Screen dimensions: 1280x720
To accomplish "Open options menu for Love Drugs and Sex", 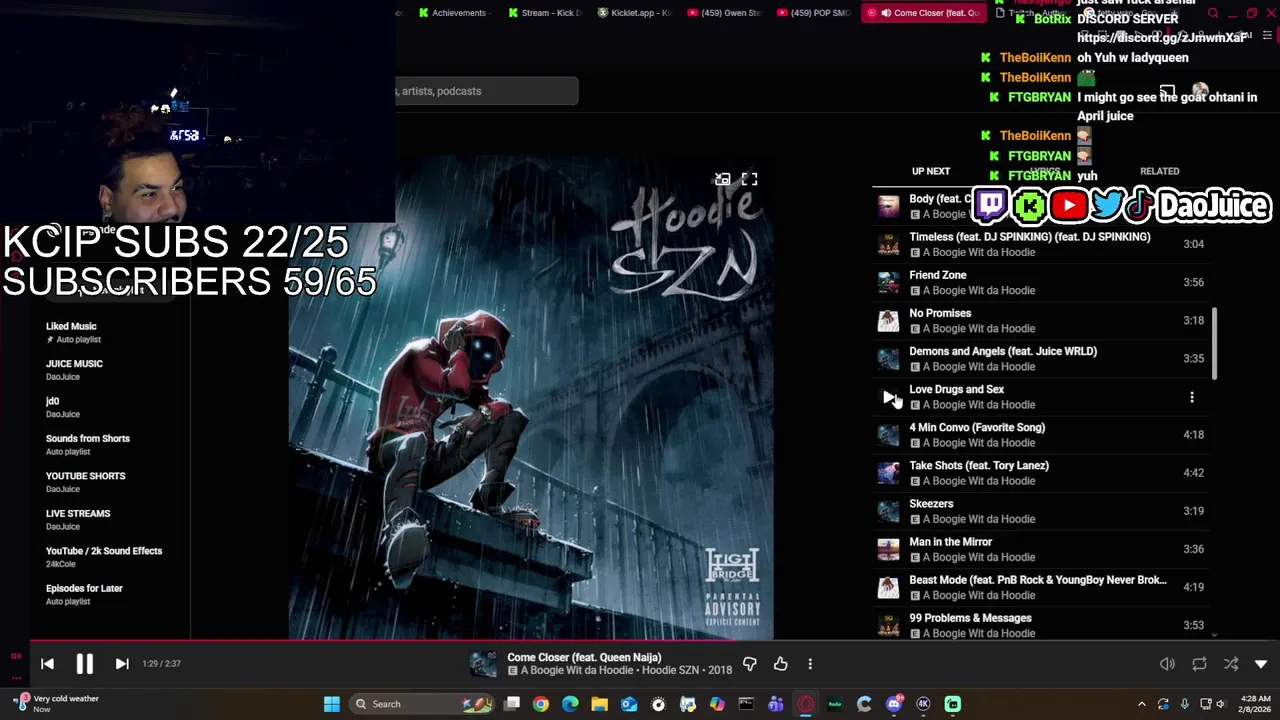I will pyautogui.click(x=1192, y=397).
